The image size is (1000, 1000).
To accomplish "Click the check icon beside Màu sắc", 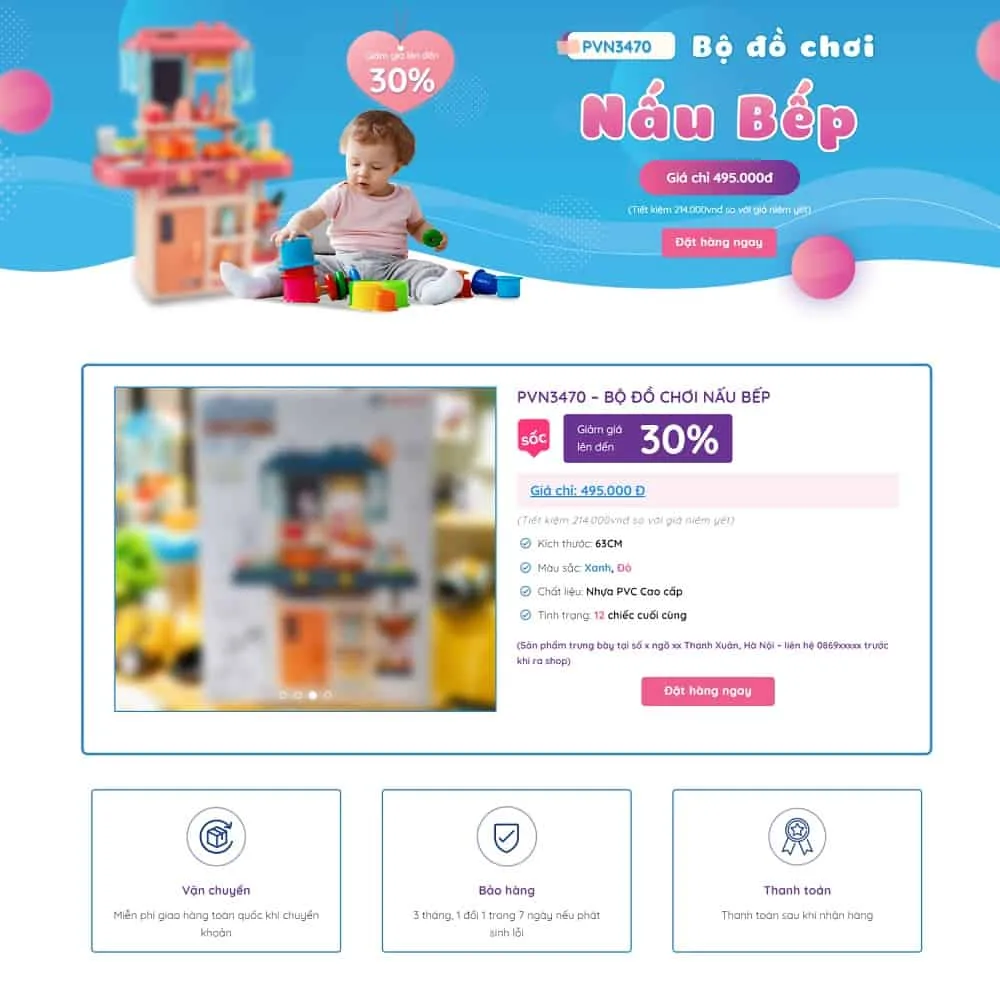I will coord(525,568).
